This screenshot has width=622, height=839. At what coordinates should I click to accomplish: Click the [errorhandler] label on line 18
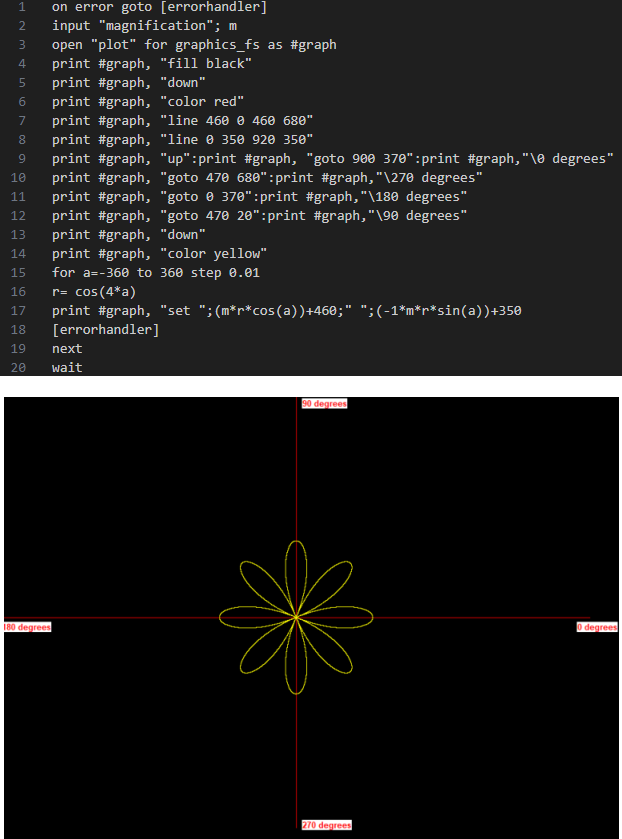(x=105, y=330)
